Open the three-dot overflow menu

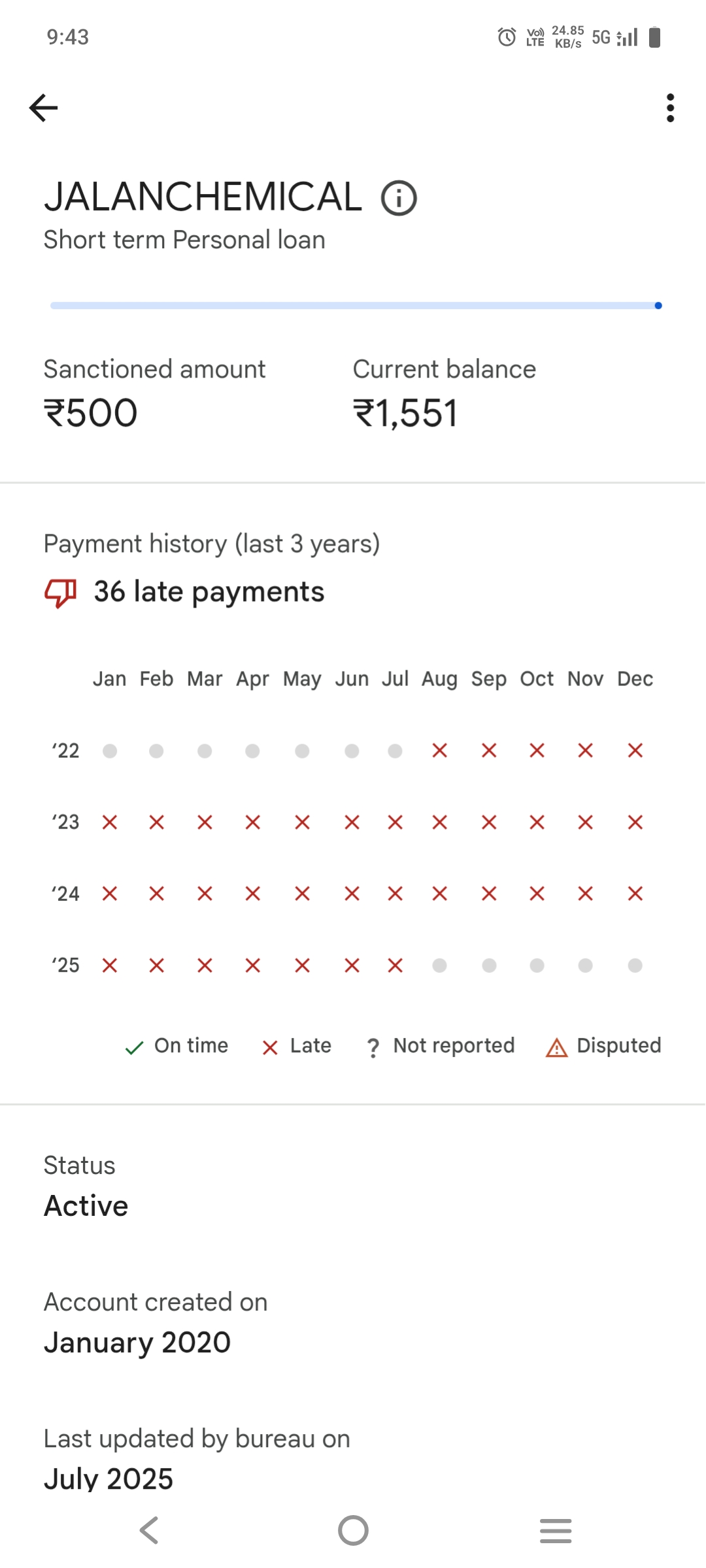tap(670, 108)
